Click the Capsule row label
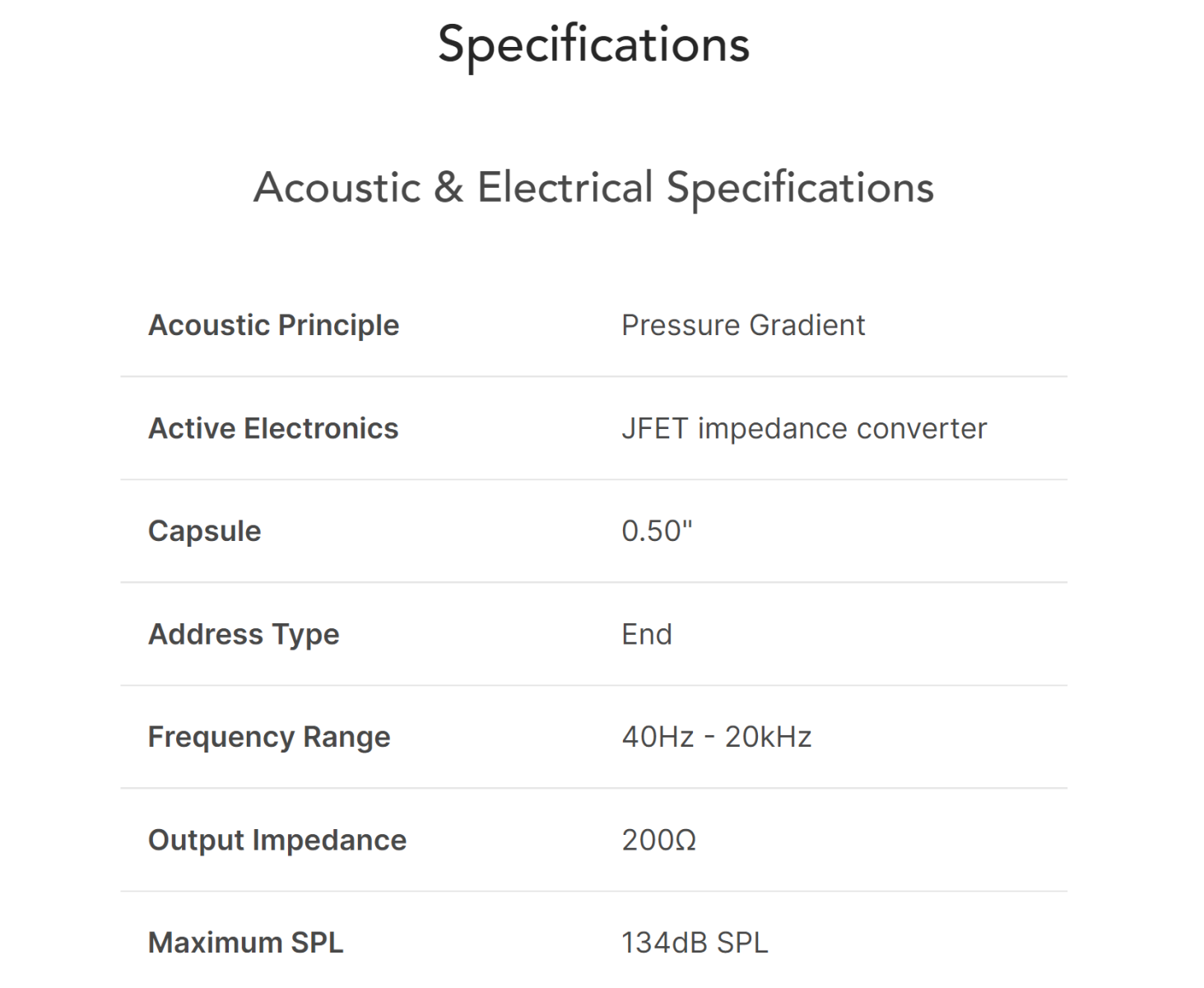This screenshot has height=988, width=1204. (x=204, y=531)
